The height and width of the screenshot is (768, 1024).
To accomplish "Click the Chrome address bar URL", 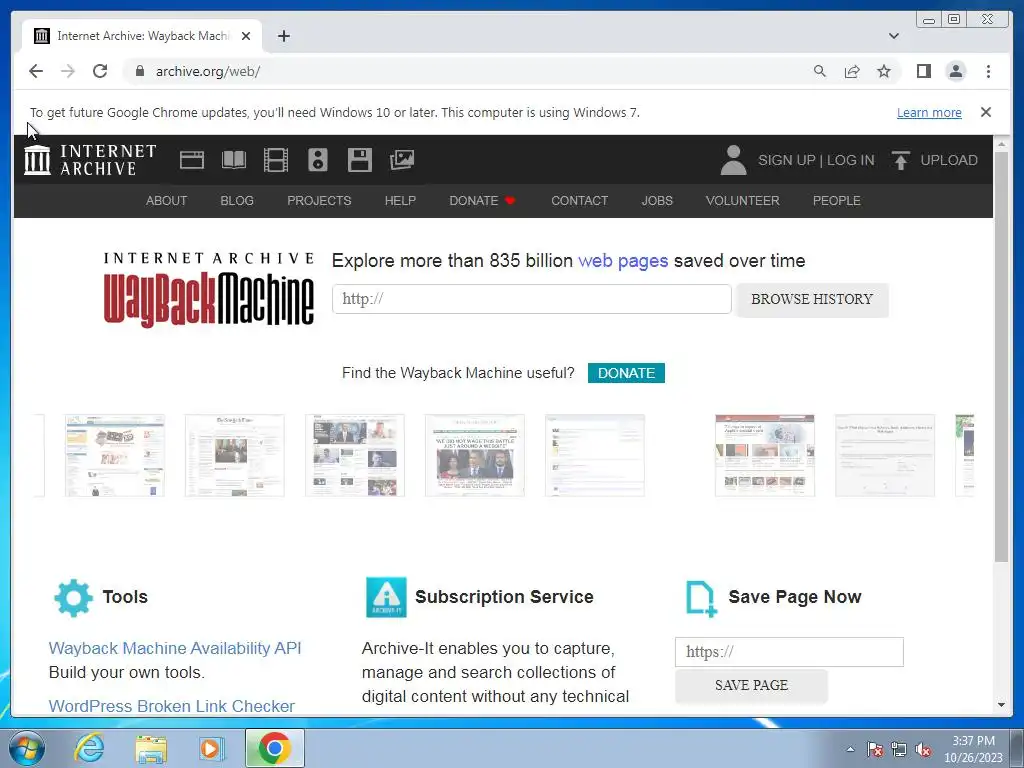I will click(x=208, y=71).
